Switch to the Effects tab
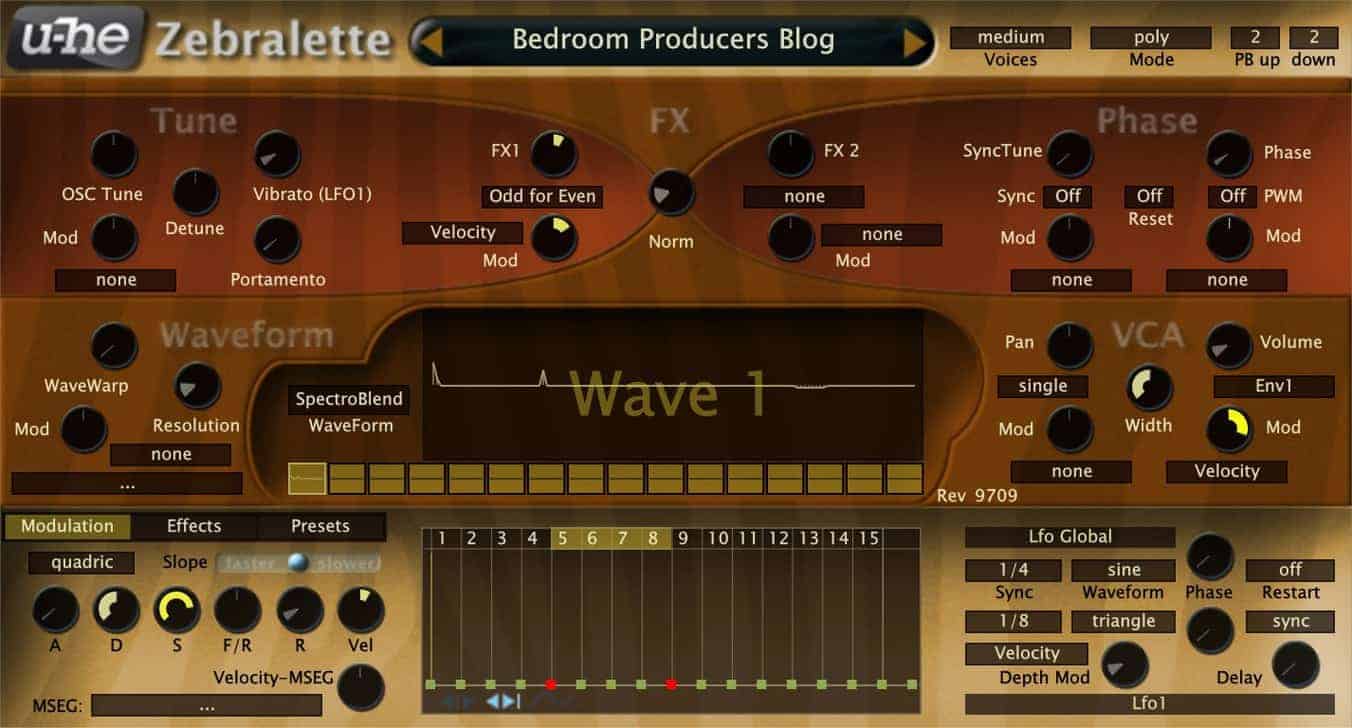Screen dimensions: 1352x728 pyautogui.click(x=194, y=526)
